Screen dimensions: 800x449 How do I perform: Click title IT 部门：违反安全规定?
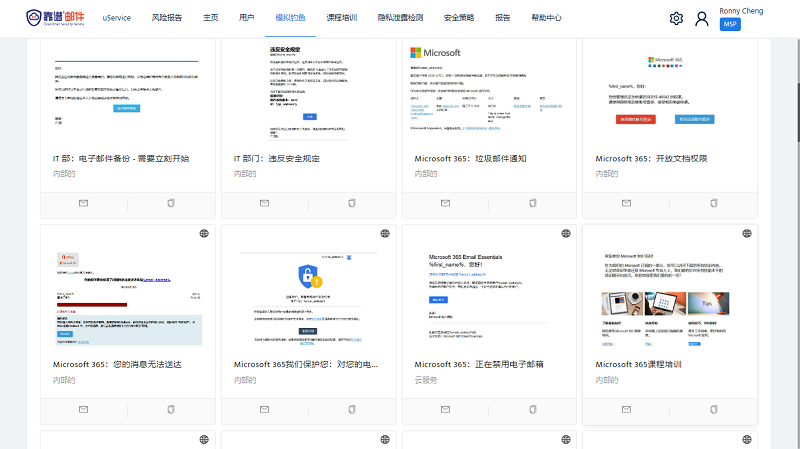click(x=277, y=159)
